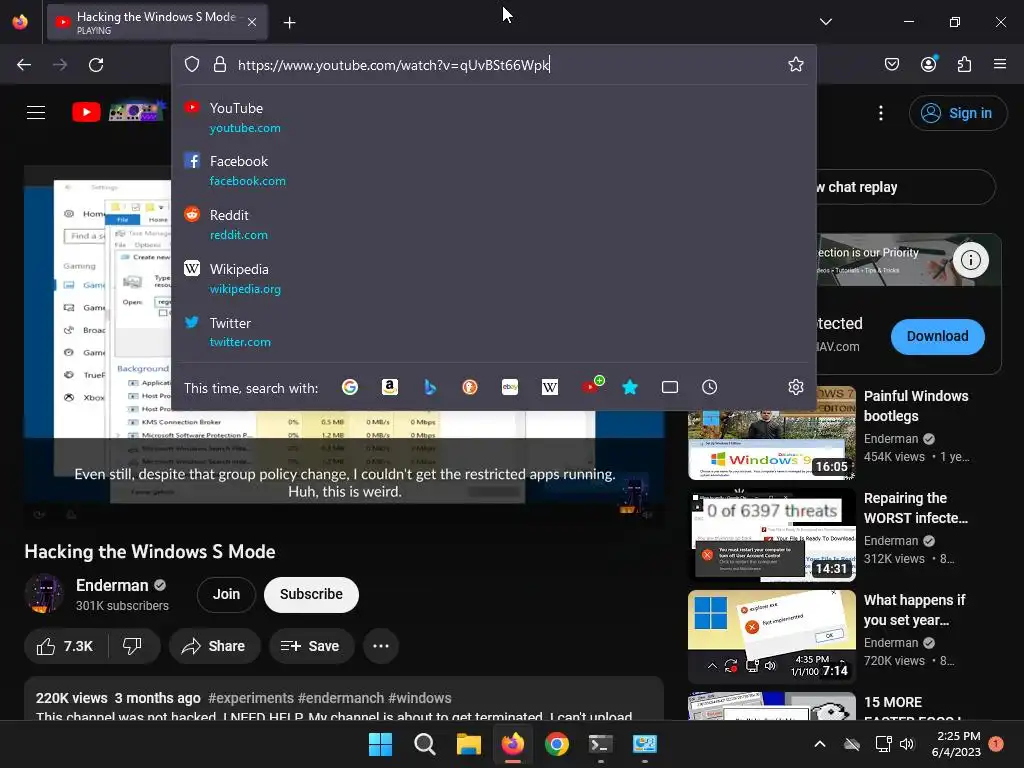Open search settings gear
The height and width of the screenshot is (768, 1024).
click(x=795, y=387)
